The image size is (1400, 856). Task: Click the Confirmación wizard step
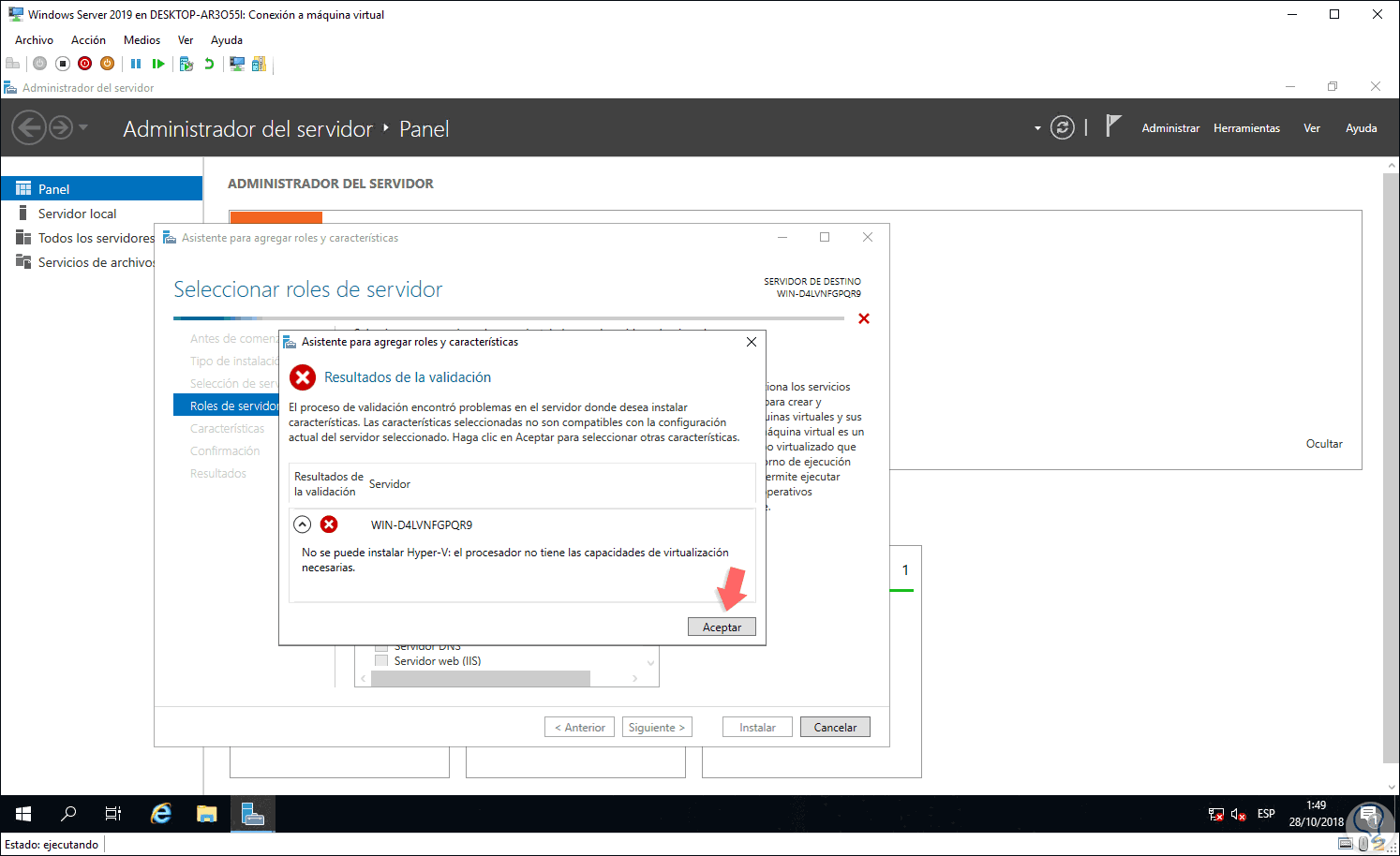click(x=225, y=450)
